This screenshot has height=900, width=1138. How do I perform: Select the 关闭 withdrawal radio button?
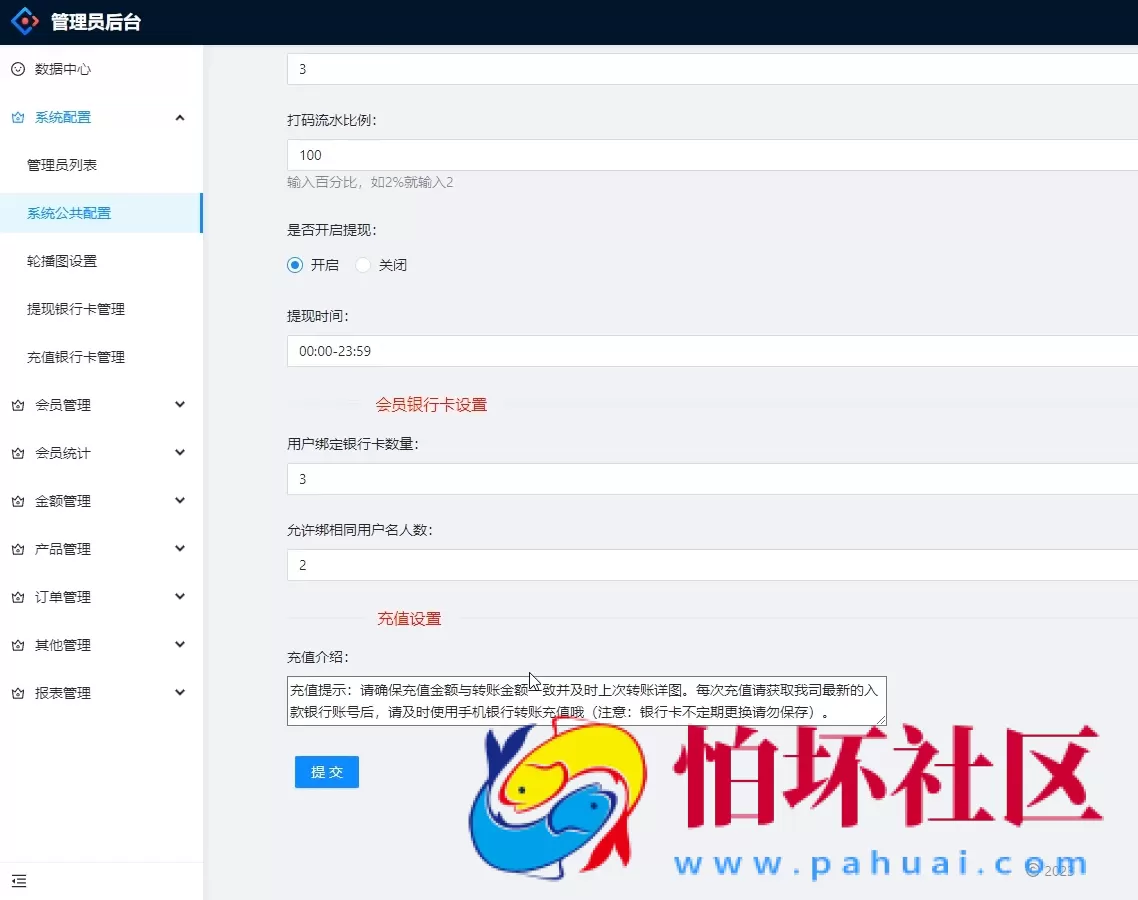pos(361,264)
